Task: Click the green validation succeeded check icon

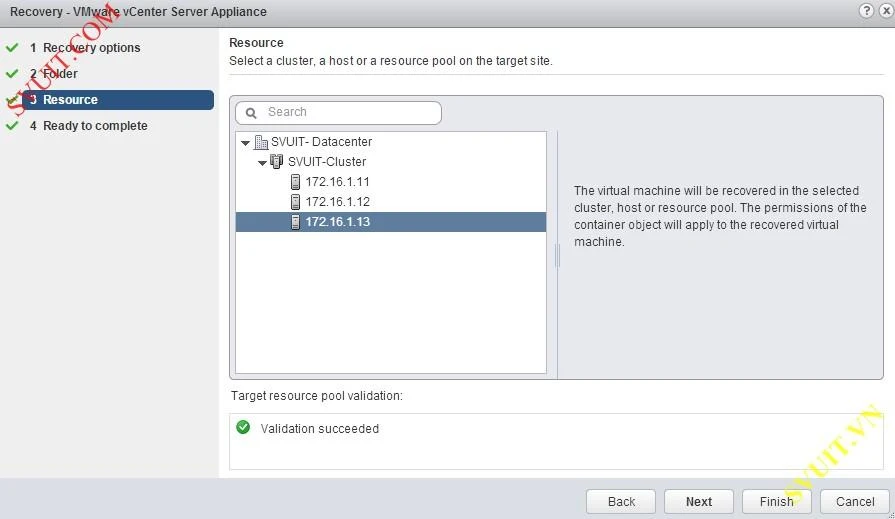Action: pos(243,427)
